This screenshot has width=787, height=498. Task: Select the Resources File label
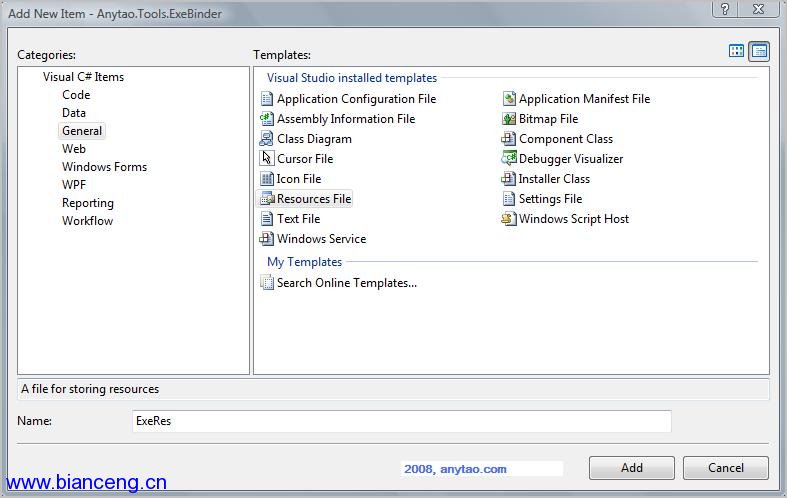click(x=314, y=199)
